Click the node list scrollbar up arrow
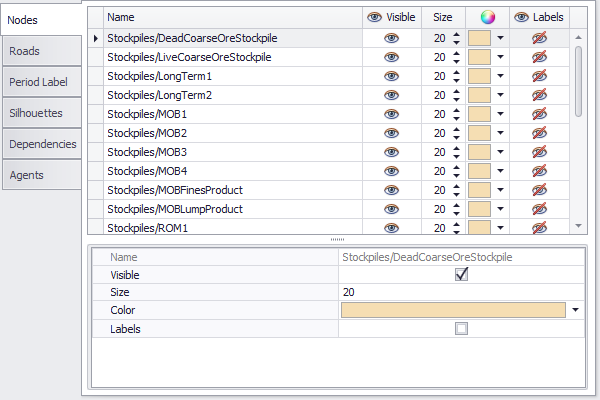The width and height of the screenshot is (600, 400). [579, 37]
